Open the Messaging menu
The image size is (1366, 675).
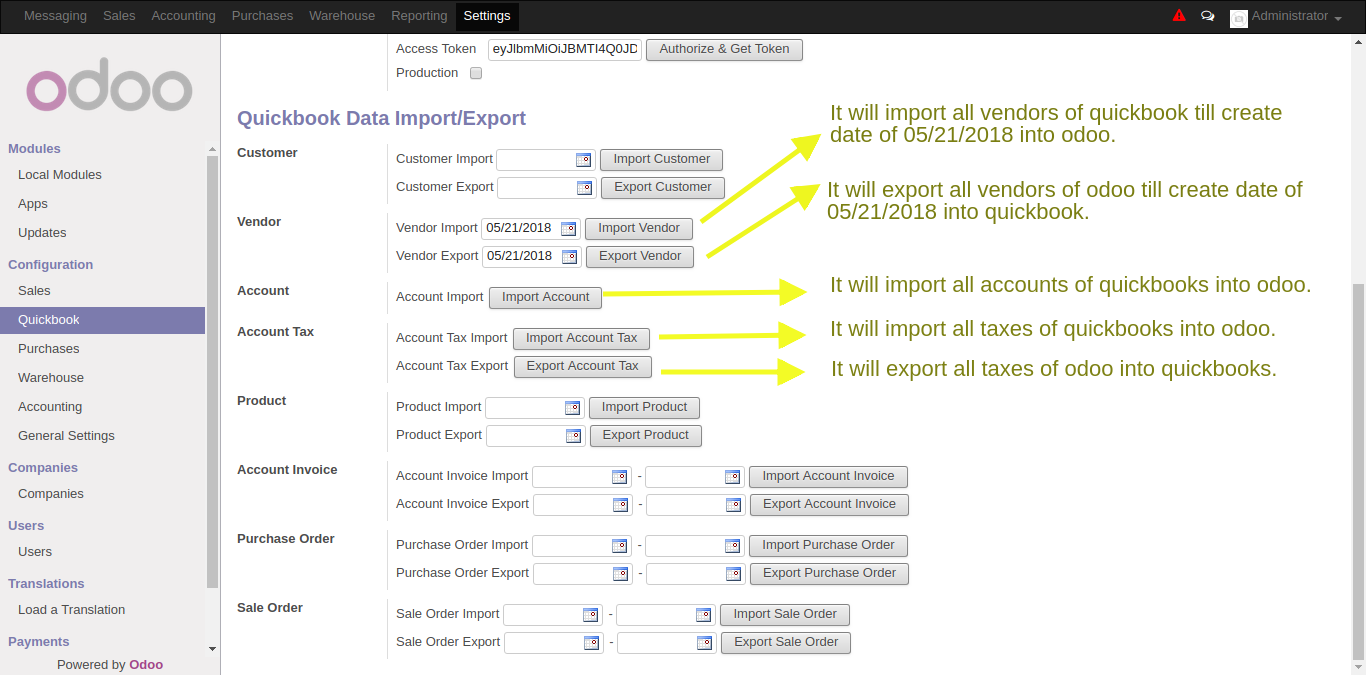[x=55, y=16]
